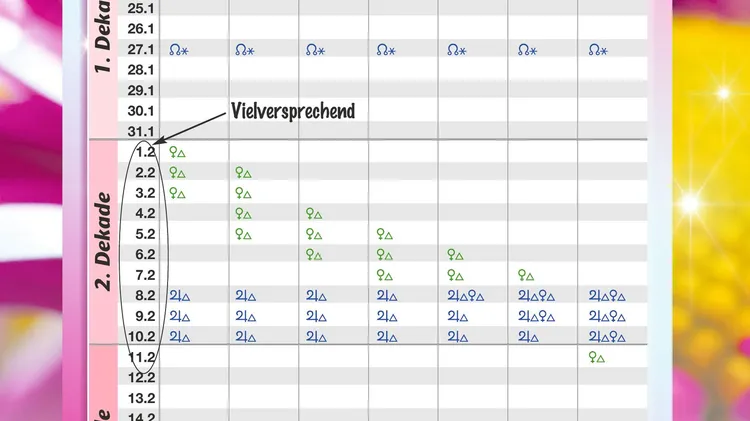
Task: Click the Venus trine symbol in row 1.2
Action: (177, 153)
